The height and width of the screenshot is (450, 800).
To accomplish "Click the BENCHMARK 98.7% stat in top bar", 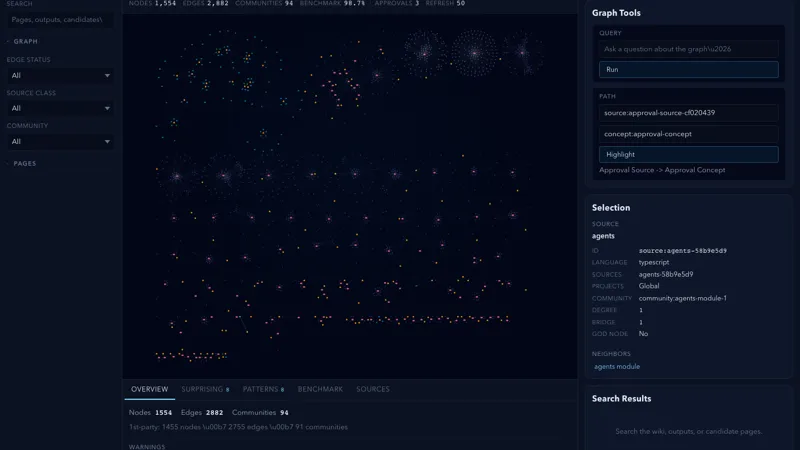I will (332, 3).
